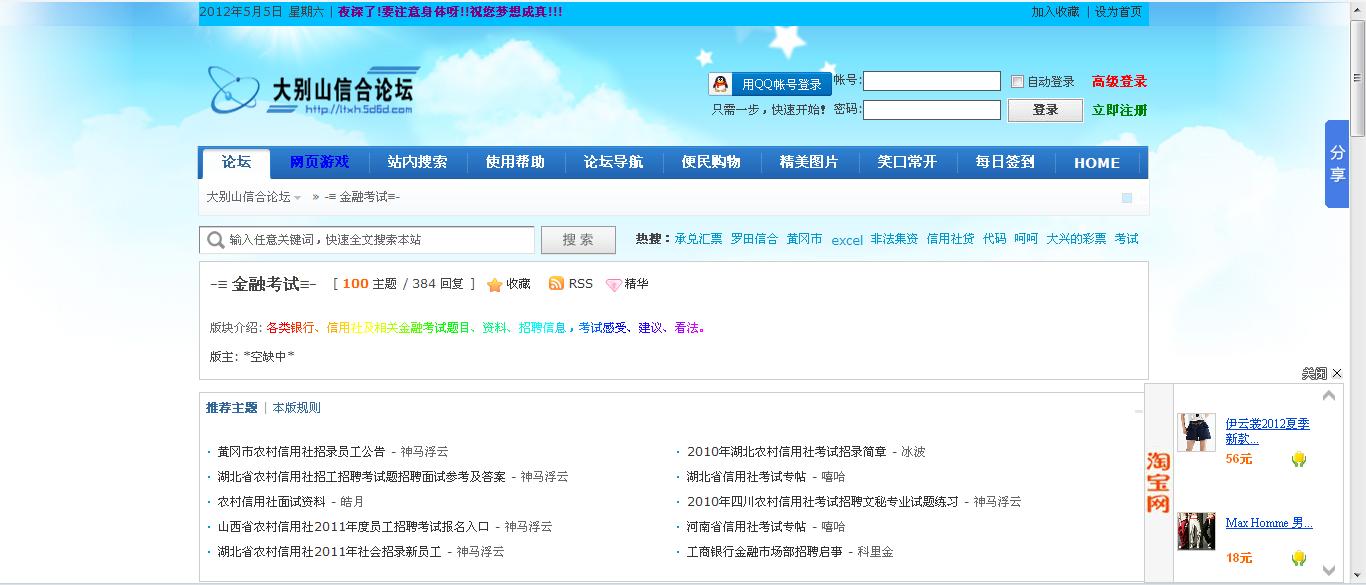1366x585 pixels.
Task: Focus the 密码 password input field
Action: pyautogui.click(x=932, y=110)
